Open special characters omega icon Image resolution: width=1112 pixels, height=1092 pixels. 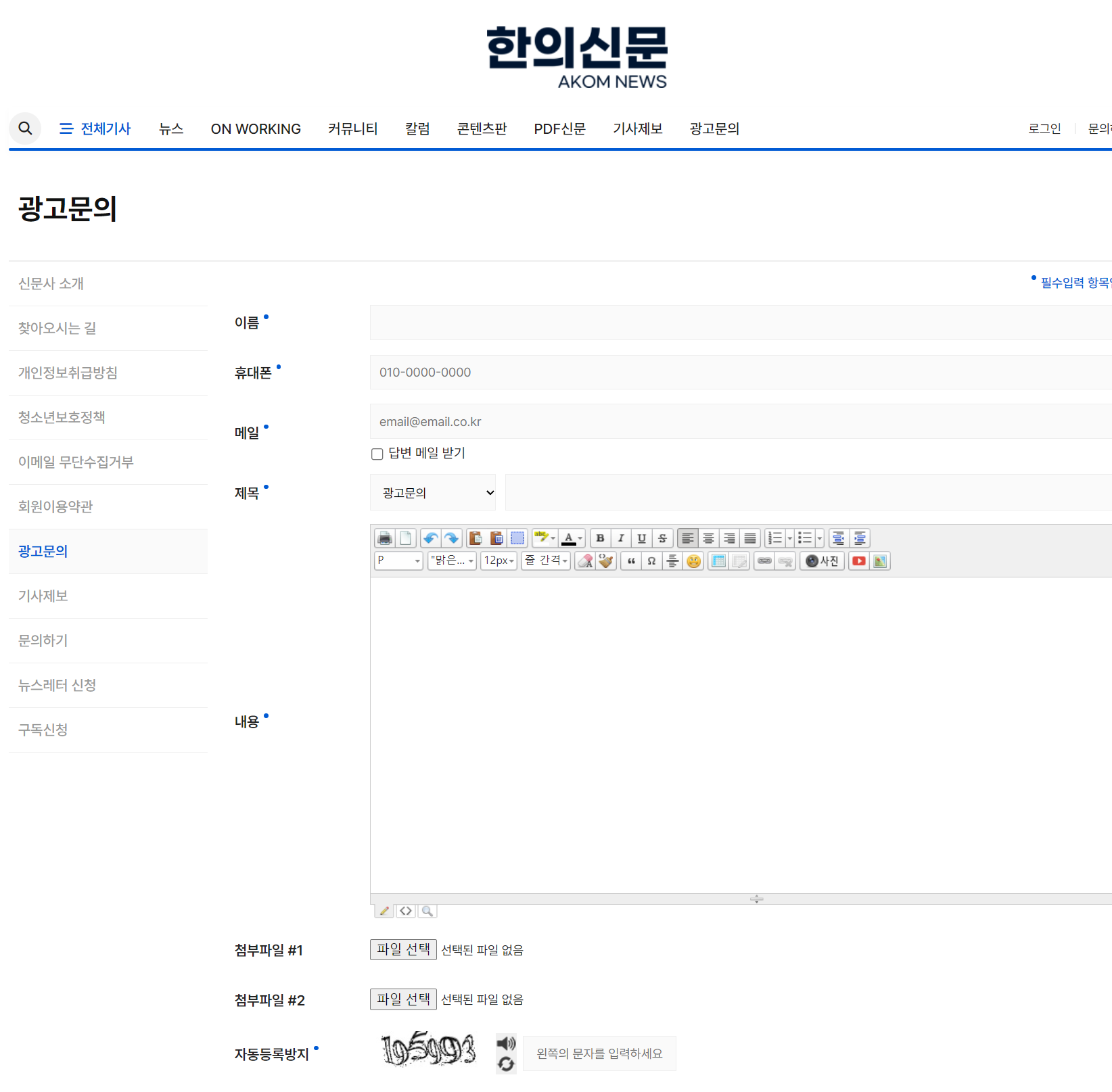[652, 561]
